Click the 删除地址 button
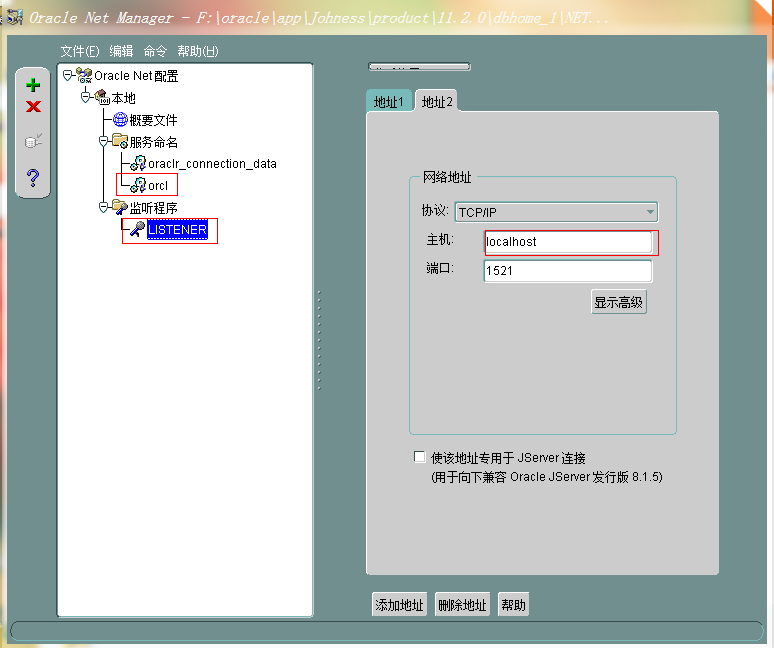Viewport: 774px width, 648px height. (462, 605)
